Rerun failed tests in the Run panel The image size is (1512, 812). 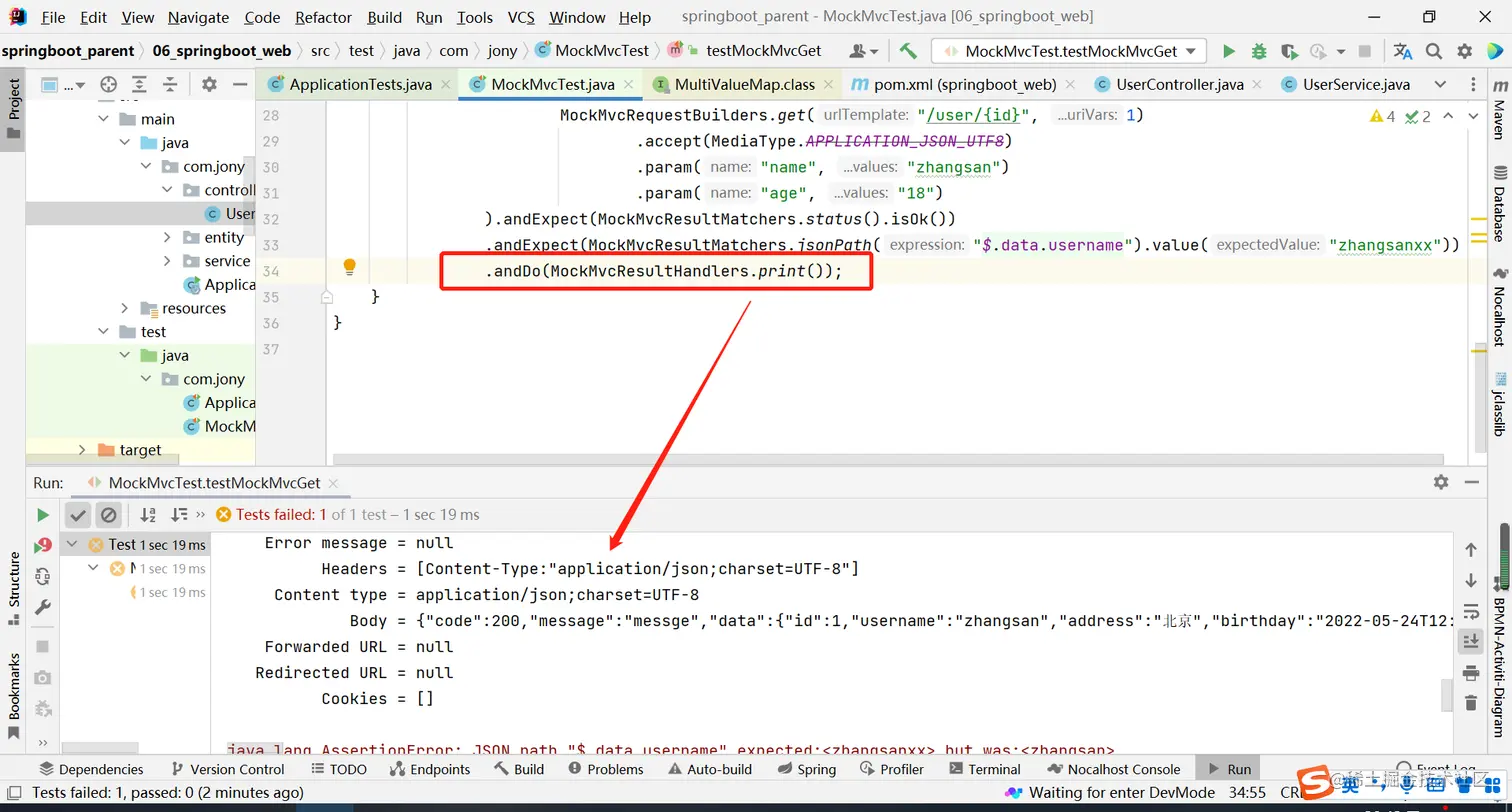pyautogui.click(x=42, y=546)
